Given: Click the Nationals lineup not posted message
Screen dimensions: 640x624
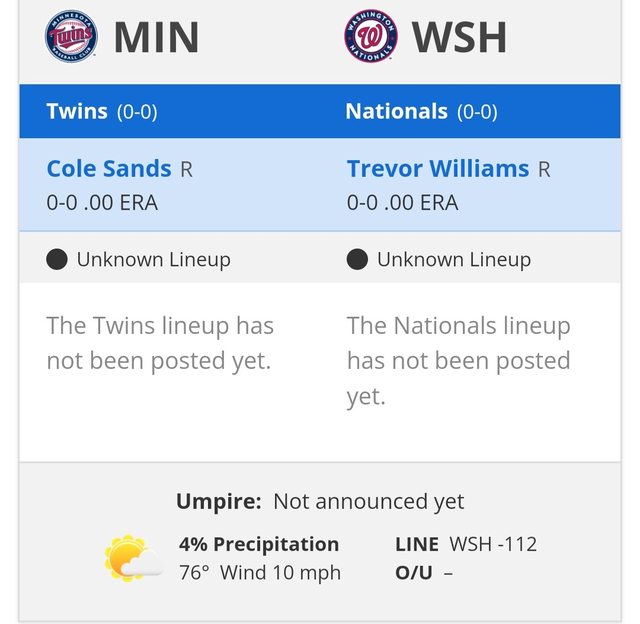Looking at the screenshot, I should pos(458,360).
